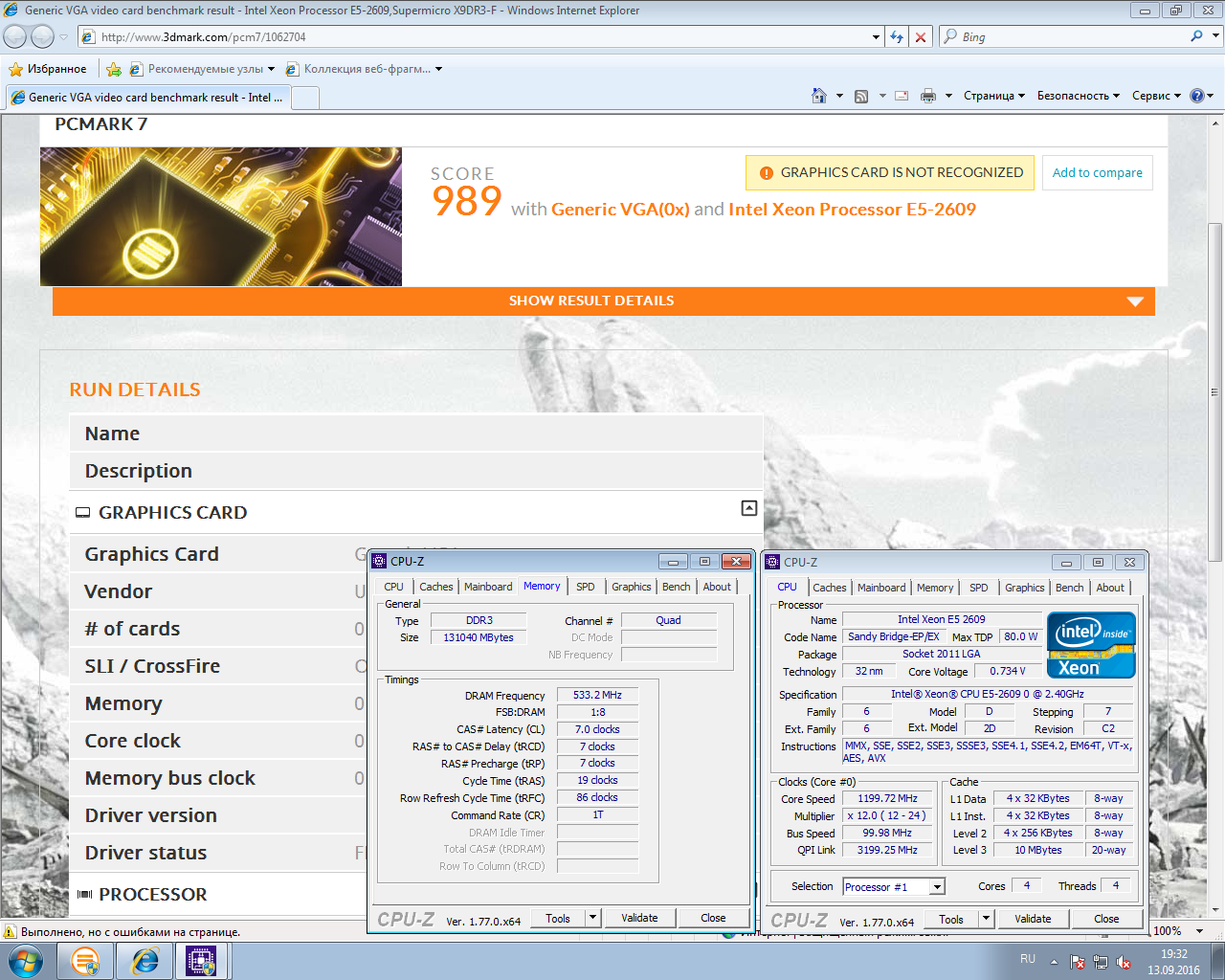The height and width of the screenshot is (980, 1225).
Task: Open the Страница menu
Action: tap(993, 96)
